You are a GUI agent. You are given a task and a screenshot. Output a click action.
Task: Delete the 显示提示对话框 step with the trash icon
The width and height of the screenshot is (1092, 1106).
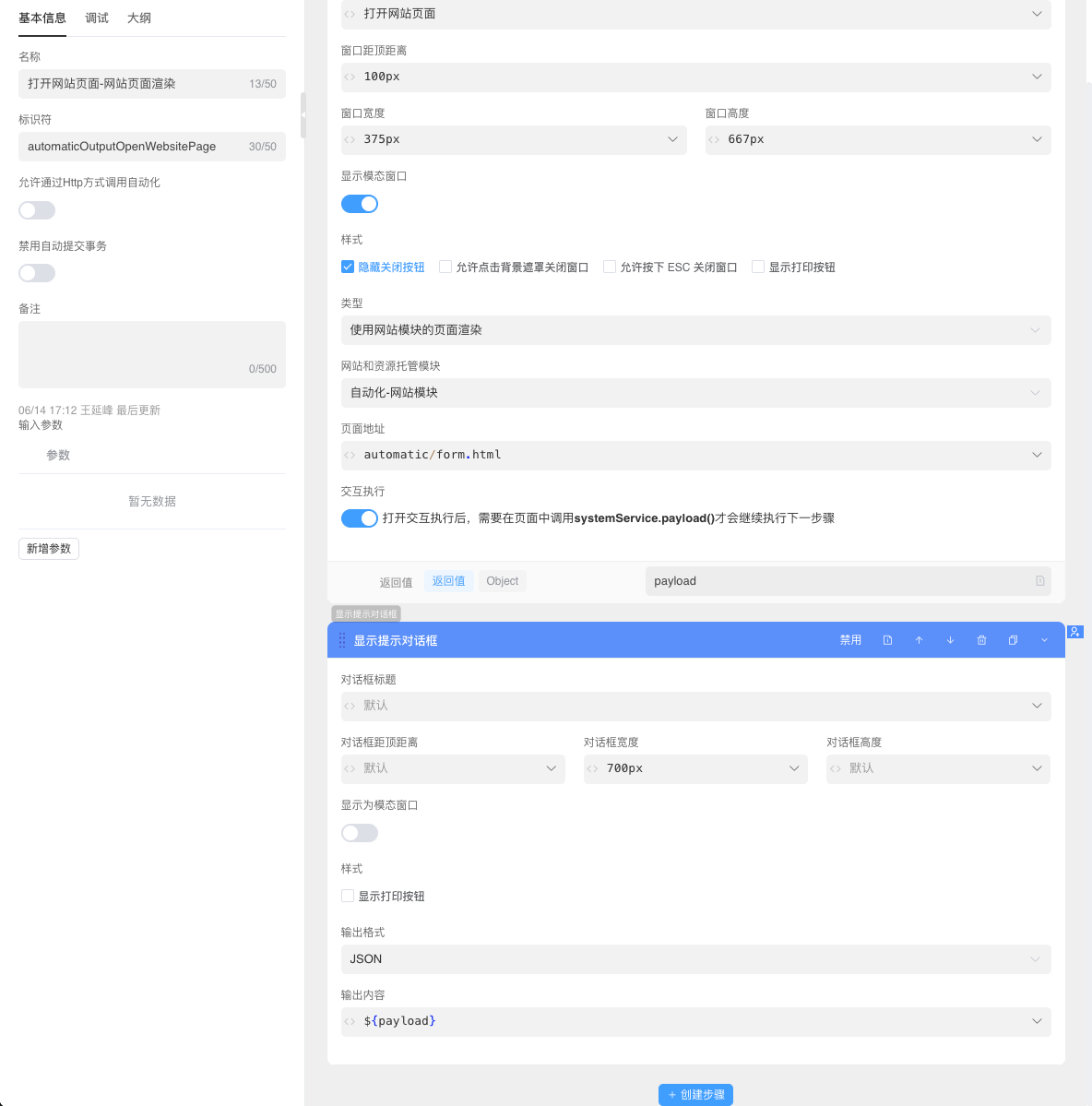981,640
